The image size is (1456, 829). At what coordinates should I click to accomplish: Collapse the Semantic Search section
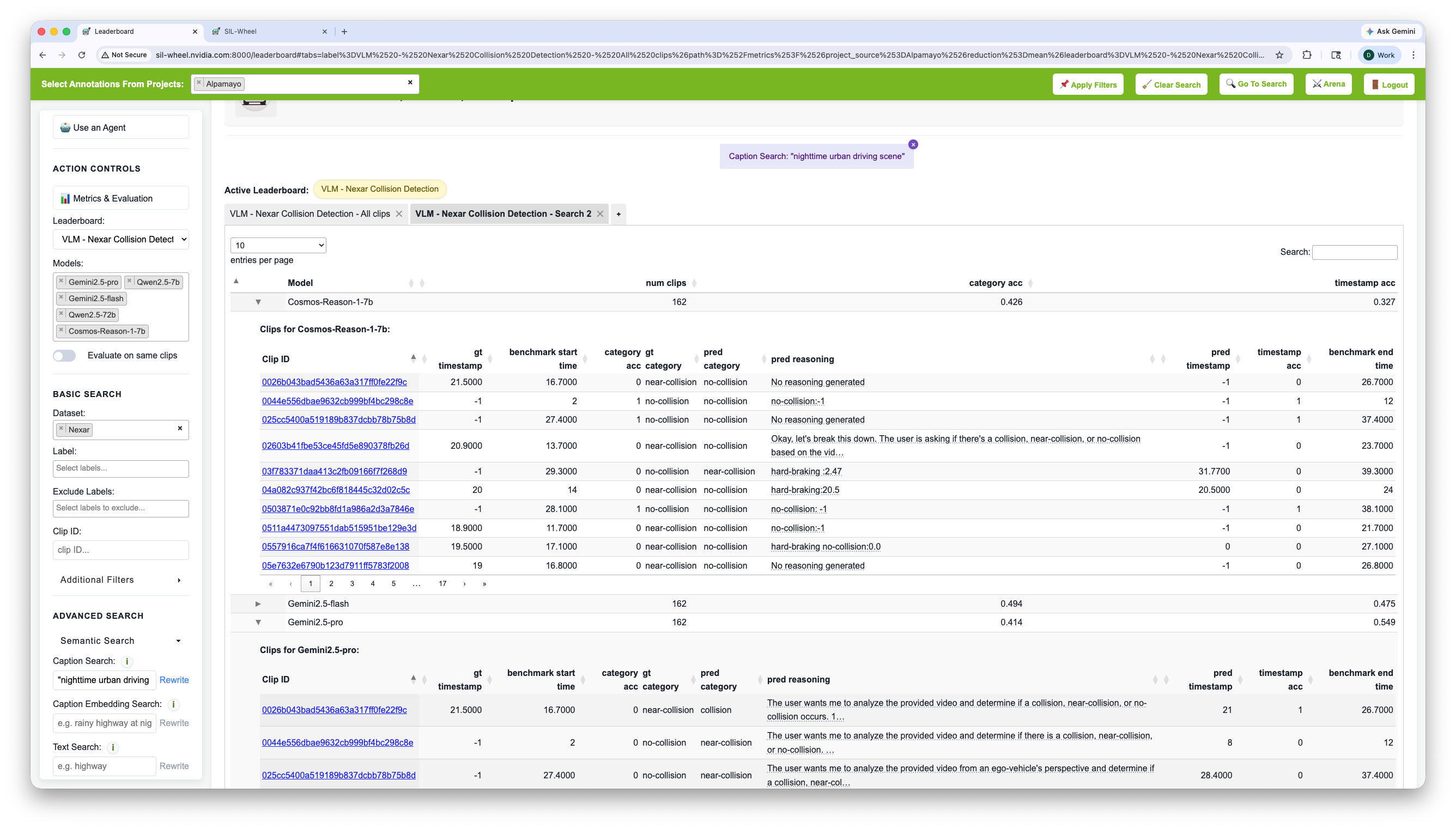click(121, 641)
